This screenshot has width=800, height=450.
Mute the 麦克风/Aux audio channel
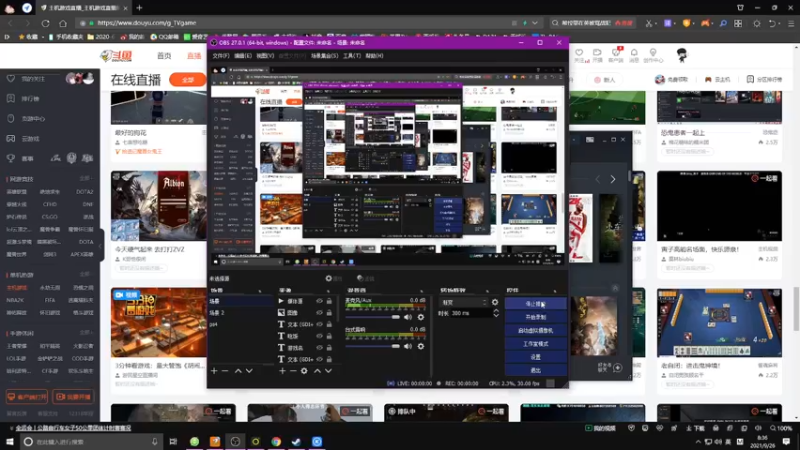click(408, 317)
